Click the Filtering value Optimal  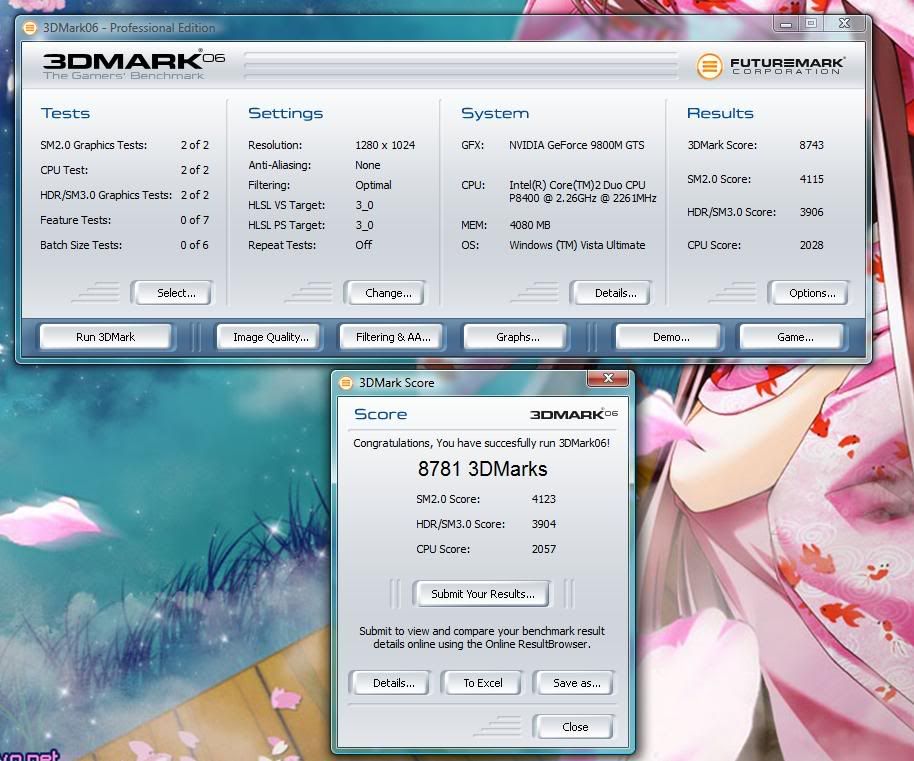[373, 185]
